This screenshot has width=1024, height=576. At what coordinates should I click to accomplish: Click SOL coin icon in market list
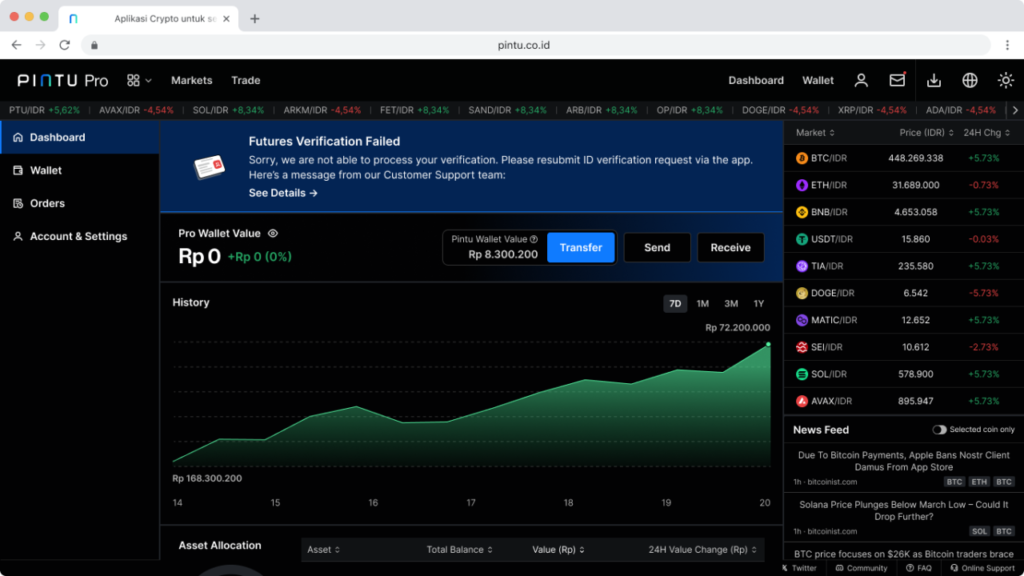click(801, 374)
